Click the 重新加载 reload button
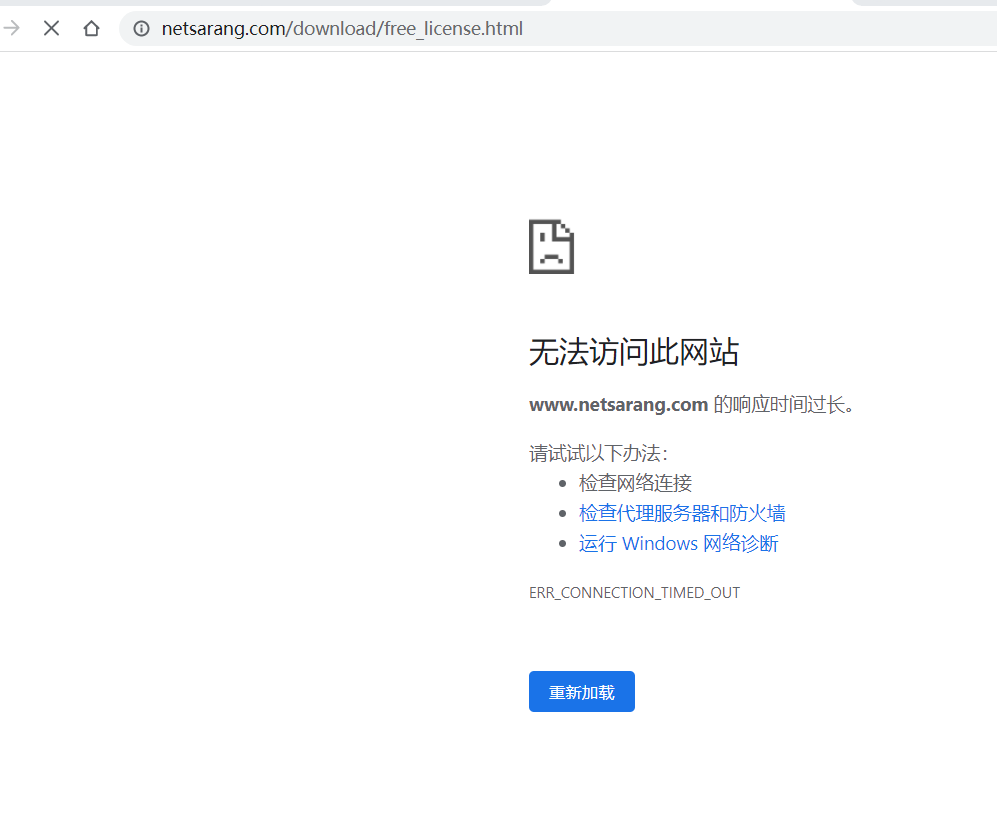The height and width of the screenshot is (815, 997). point(582,692)
